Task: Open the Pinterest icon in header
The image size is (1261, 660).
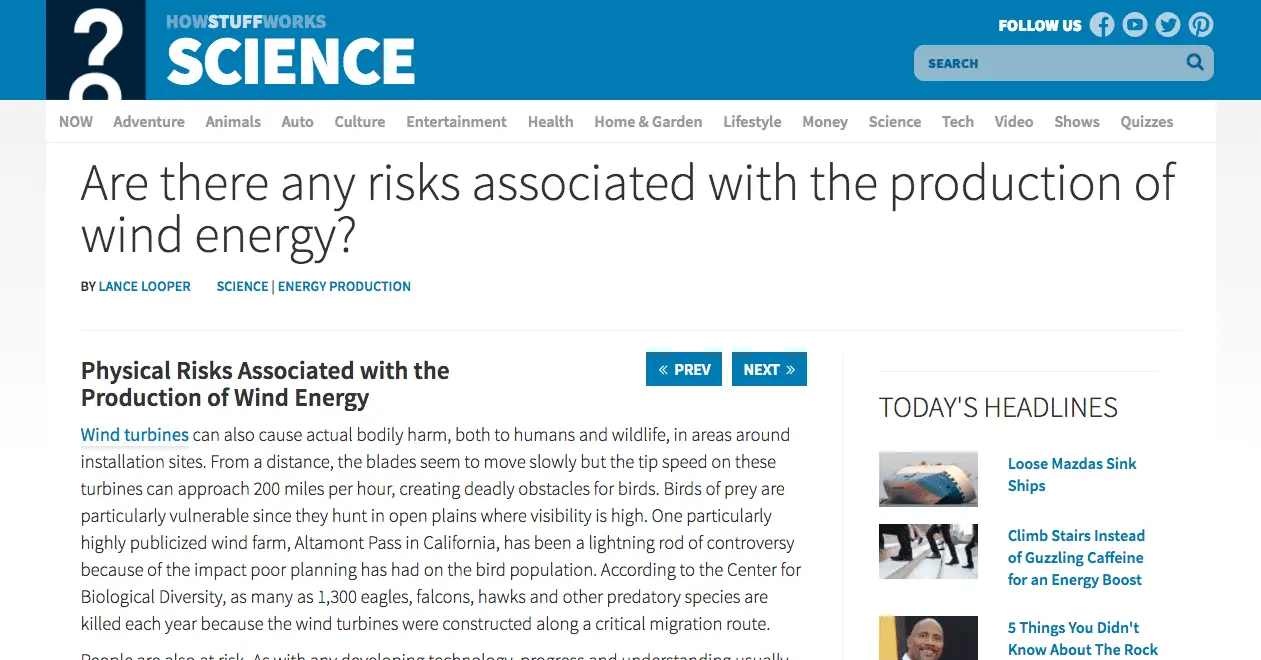Action: click(x=1200, y=25)
